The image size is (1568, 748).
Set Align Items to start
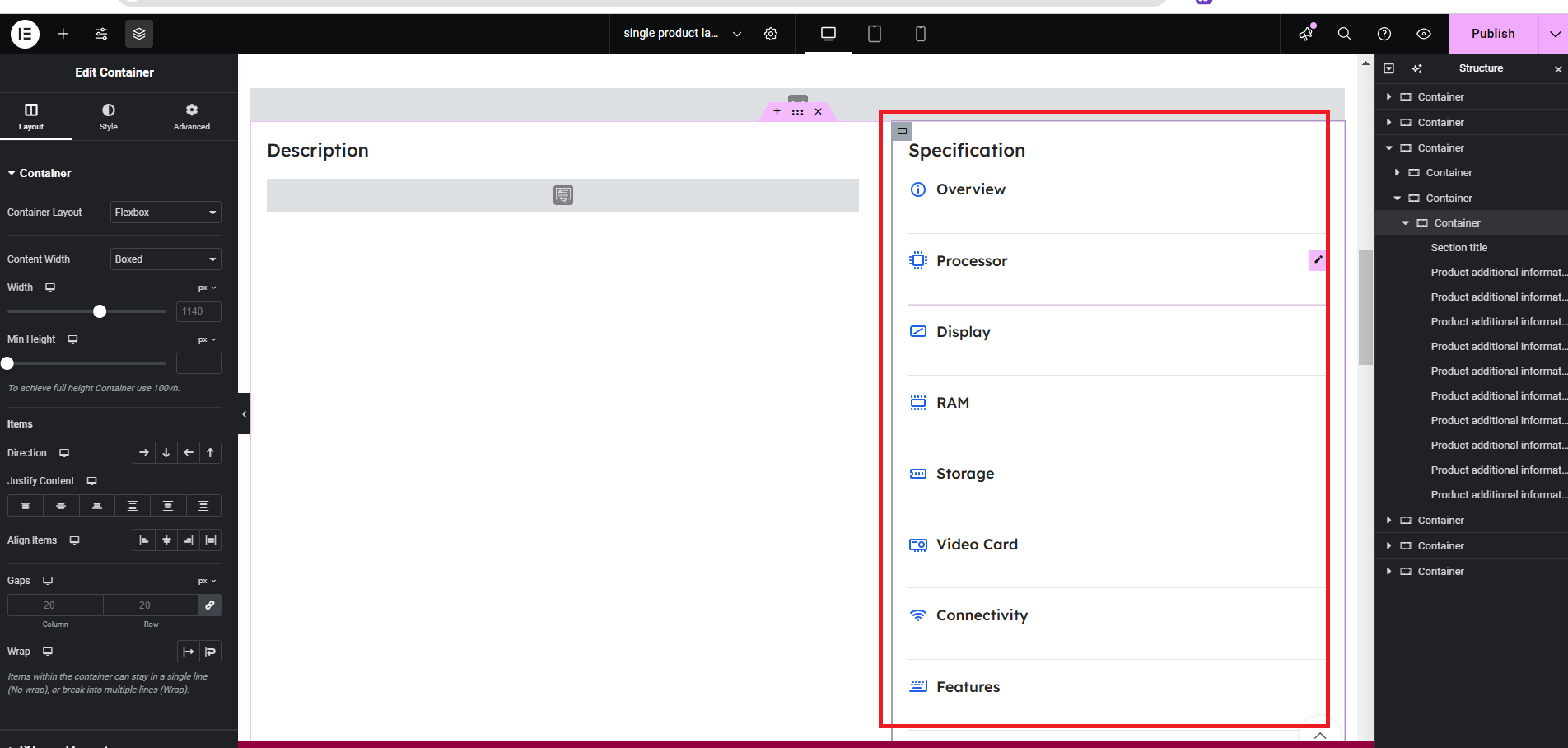point(144,540)
